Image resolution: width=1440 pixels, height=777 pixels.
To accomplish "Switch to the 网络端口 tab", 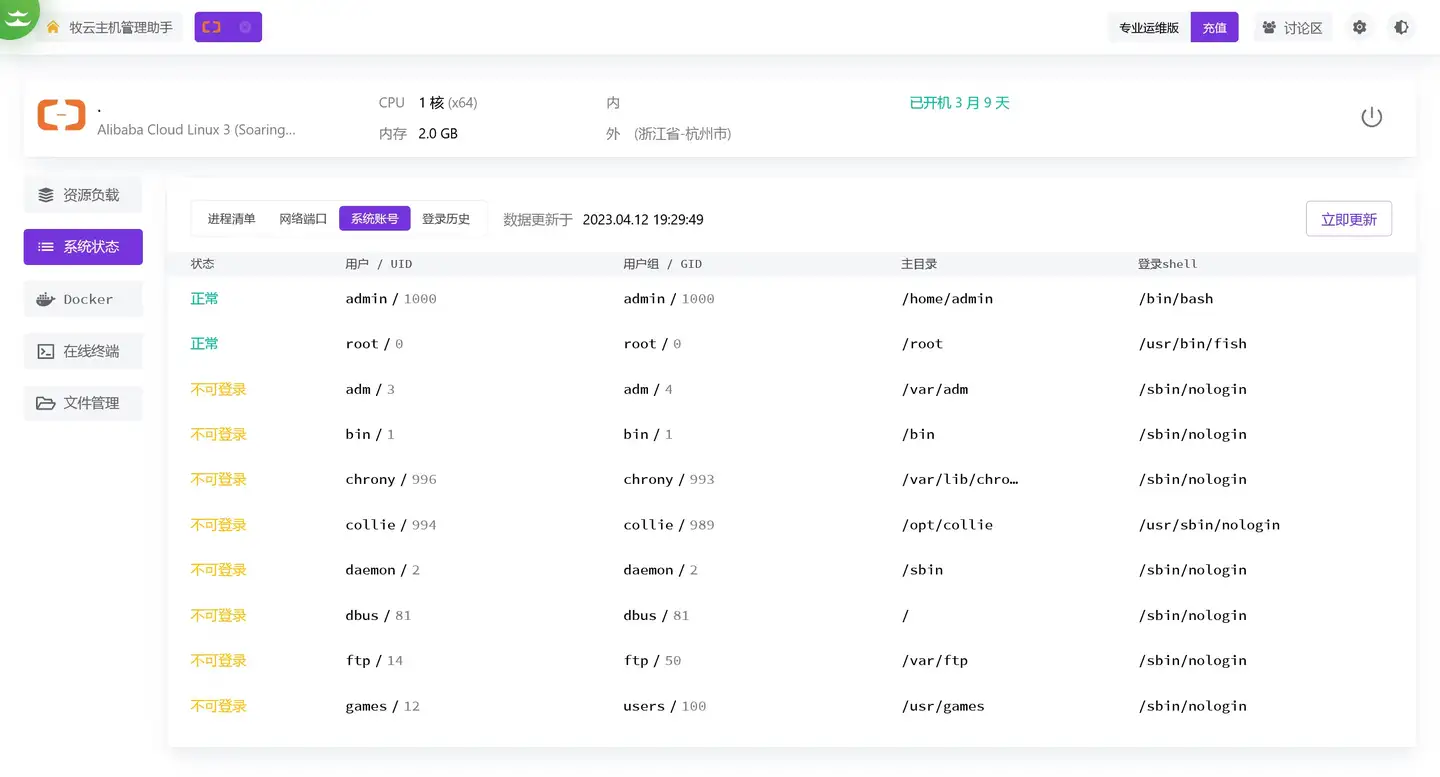I will [x=303, y=219].
